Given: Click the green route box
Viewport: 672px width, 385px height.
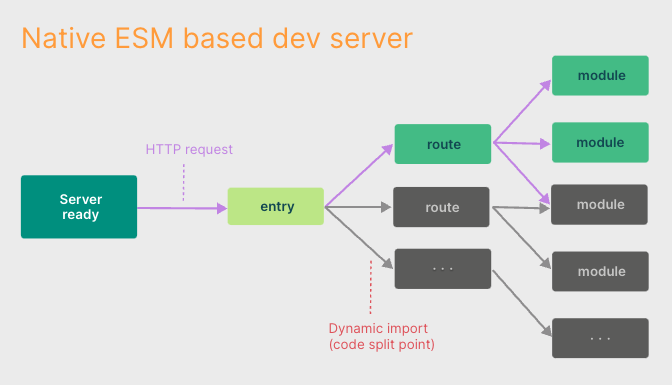Looking at the screenshot, I should coord(443,144).
